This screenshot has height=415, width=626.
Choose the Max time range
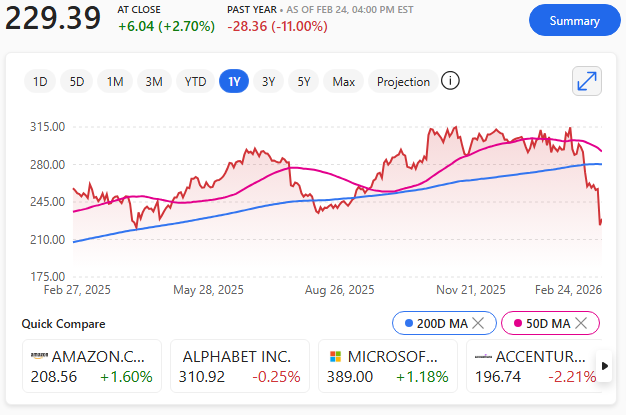[x=344, y=82]
